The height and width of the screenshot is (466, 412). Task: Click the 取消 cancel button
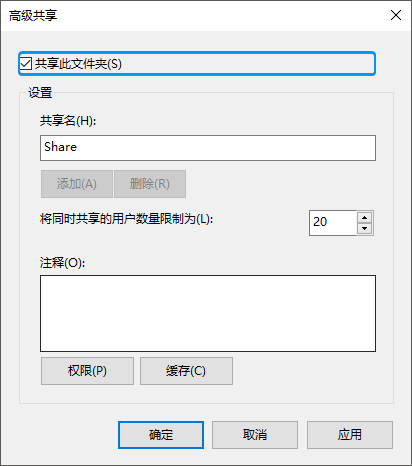coord(255,435)
